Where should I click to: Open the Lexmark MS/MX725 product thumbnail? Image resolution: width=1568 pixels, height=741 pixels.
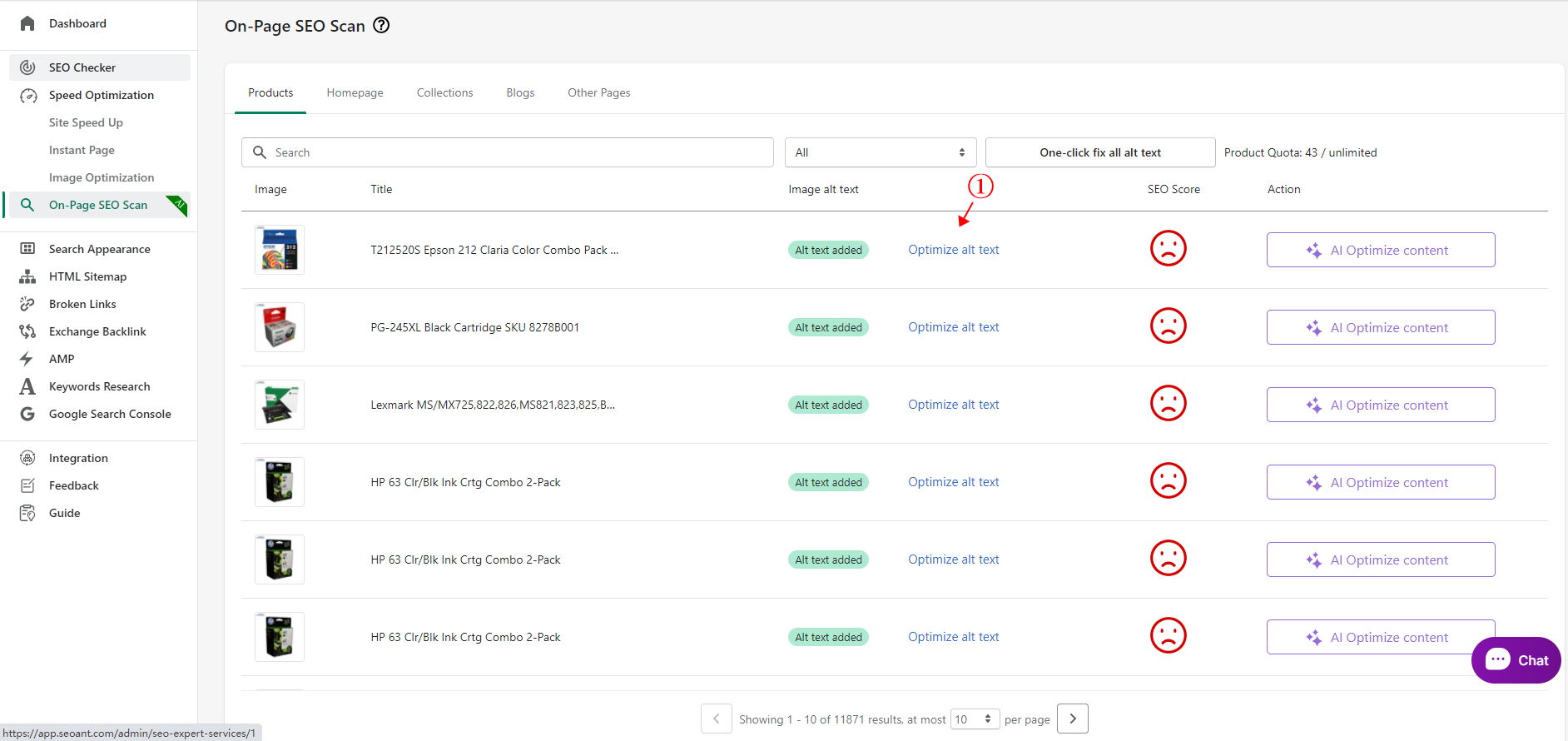click(x=280, y=405)
